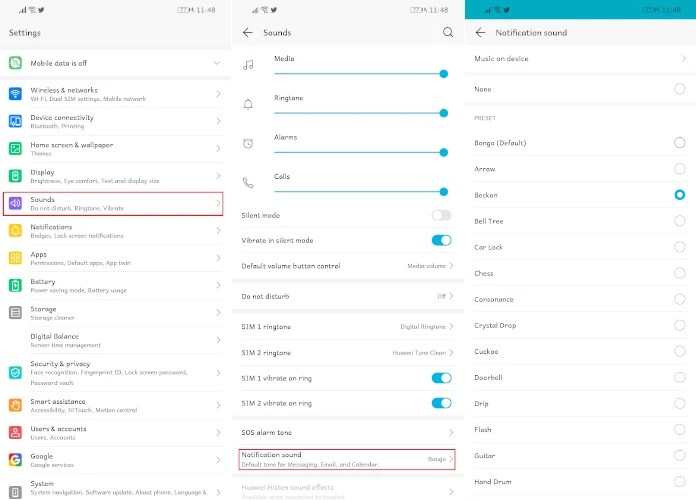Open Notification sound Bongo chevron

(451, 459)
